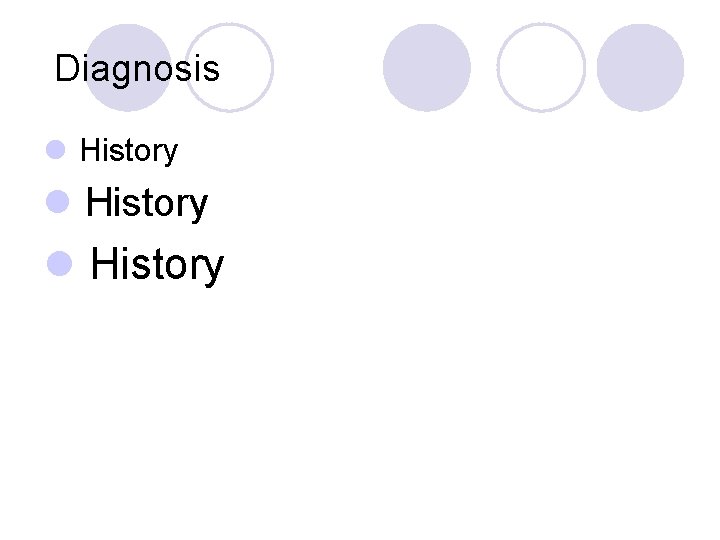Select the medium-sized "History" bullet text
Screen dimensions: 720x540
147,203
